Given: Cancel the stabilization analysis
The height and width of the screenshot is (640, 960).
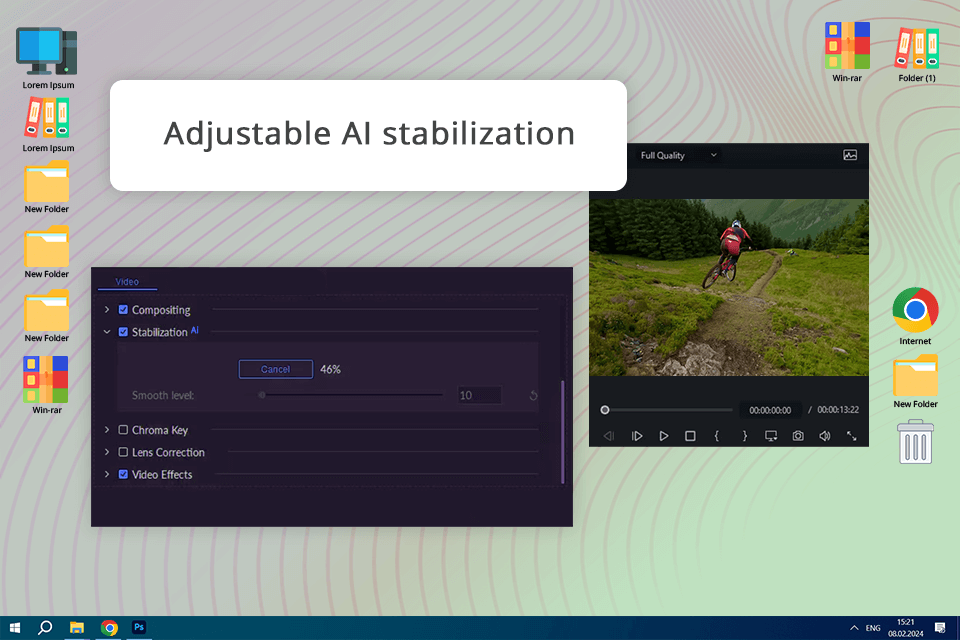Looking at the screenshot, I should pyautogui.click(x=276, y=369).
